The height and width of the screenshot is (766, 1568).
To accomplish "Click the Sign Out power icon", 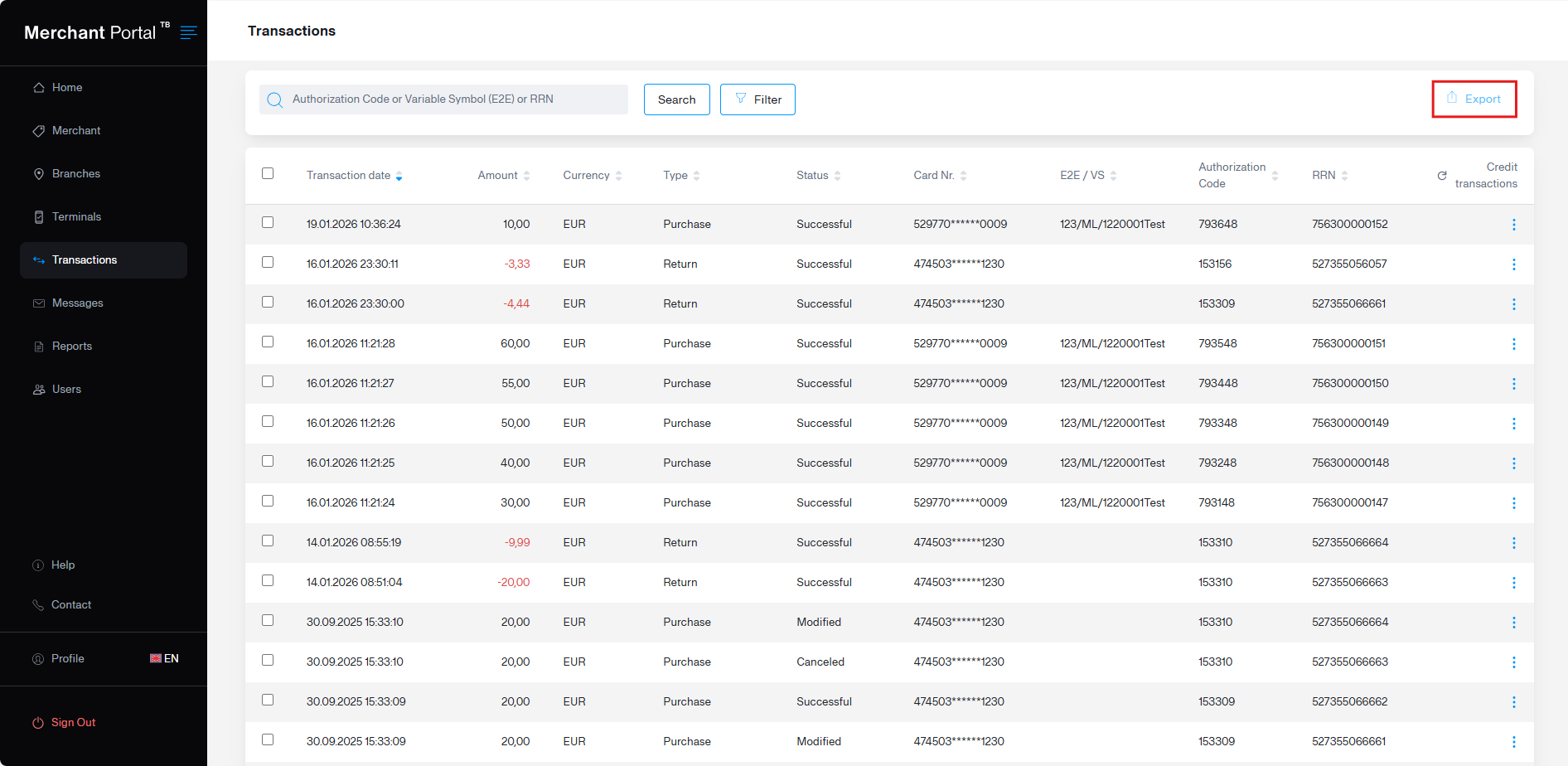I will click(38, 723).
